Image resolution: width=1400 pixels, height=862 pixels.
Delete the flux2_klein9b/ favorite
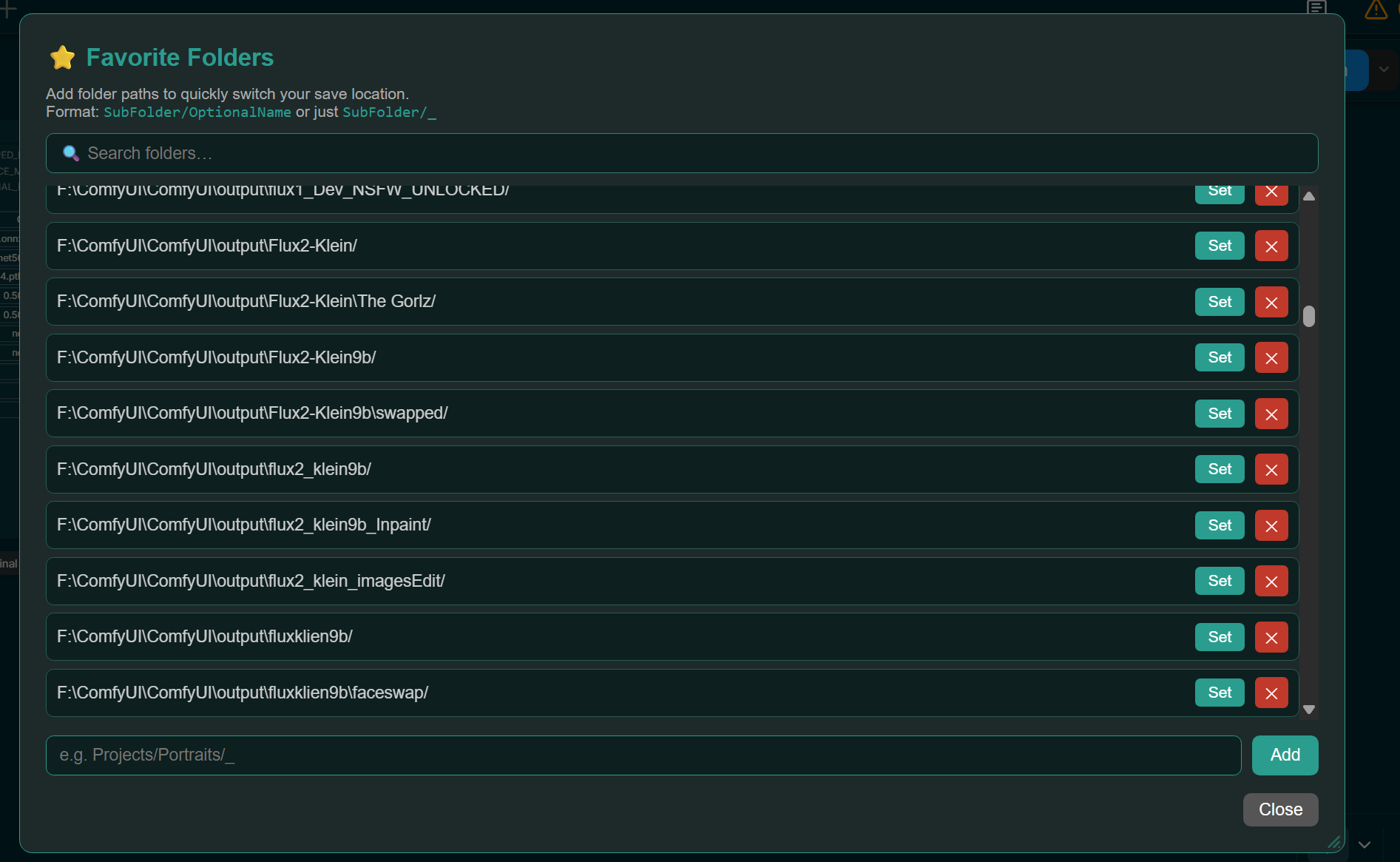tap(1271, 469)
